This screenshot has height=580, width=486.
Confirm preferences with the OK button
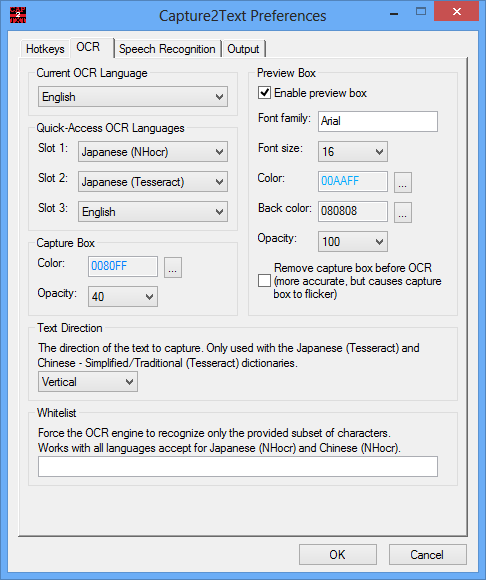tap(338, 555)
